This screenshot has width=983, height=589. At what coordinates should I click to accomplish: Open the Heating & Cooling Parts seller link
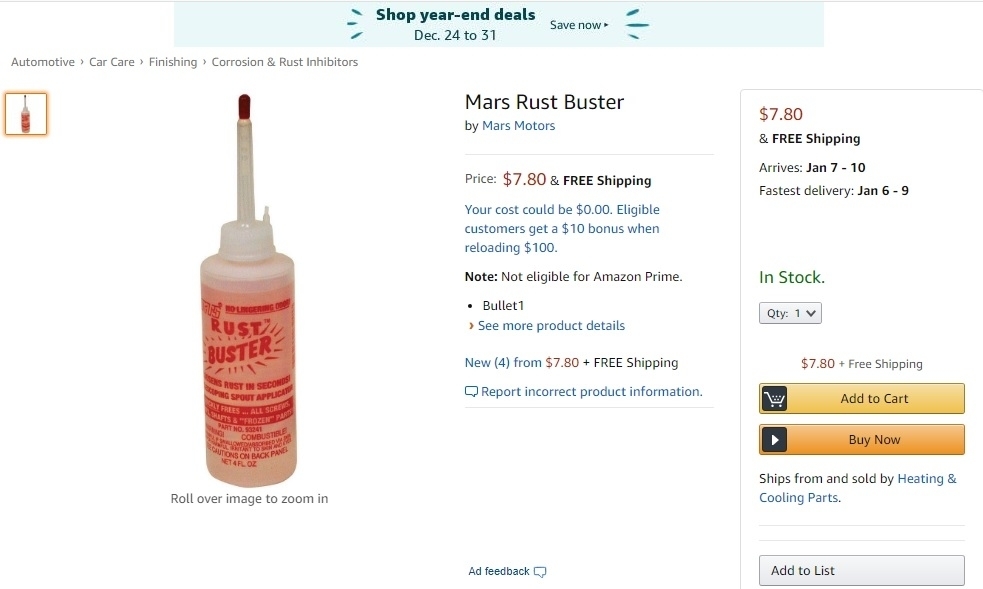click(x=857, y=488)
